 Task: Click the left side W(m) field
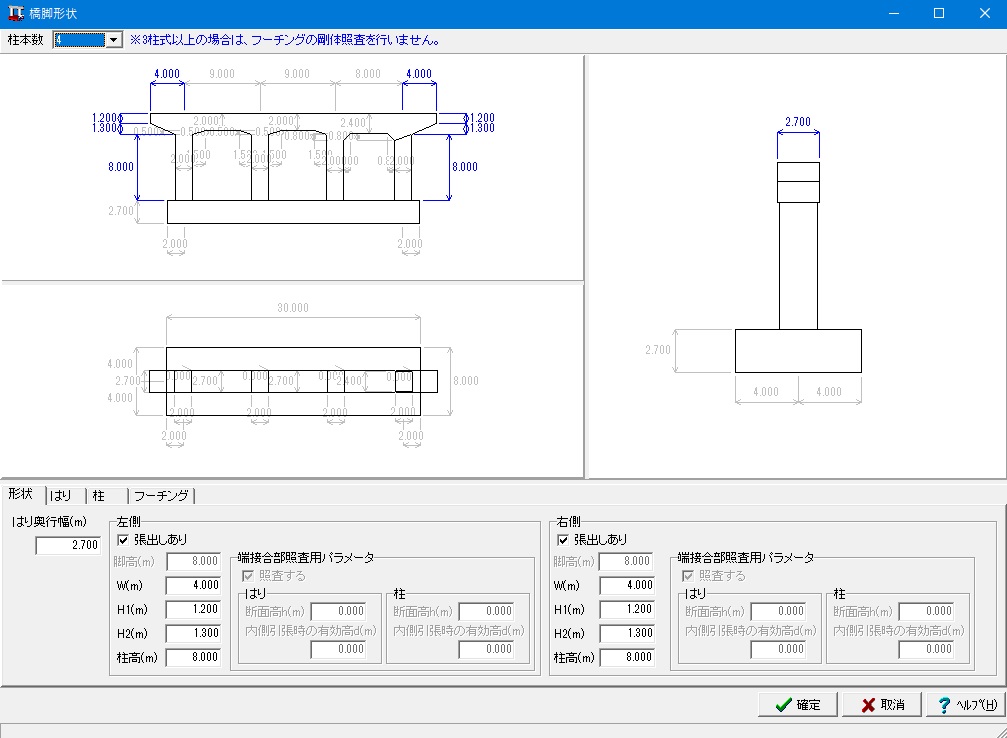[193, 586]
